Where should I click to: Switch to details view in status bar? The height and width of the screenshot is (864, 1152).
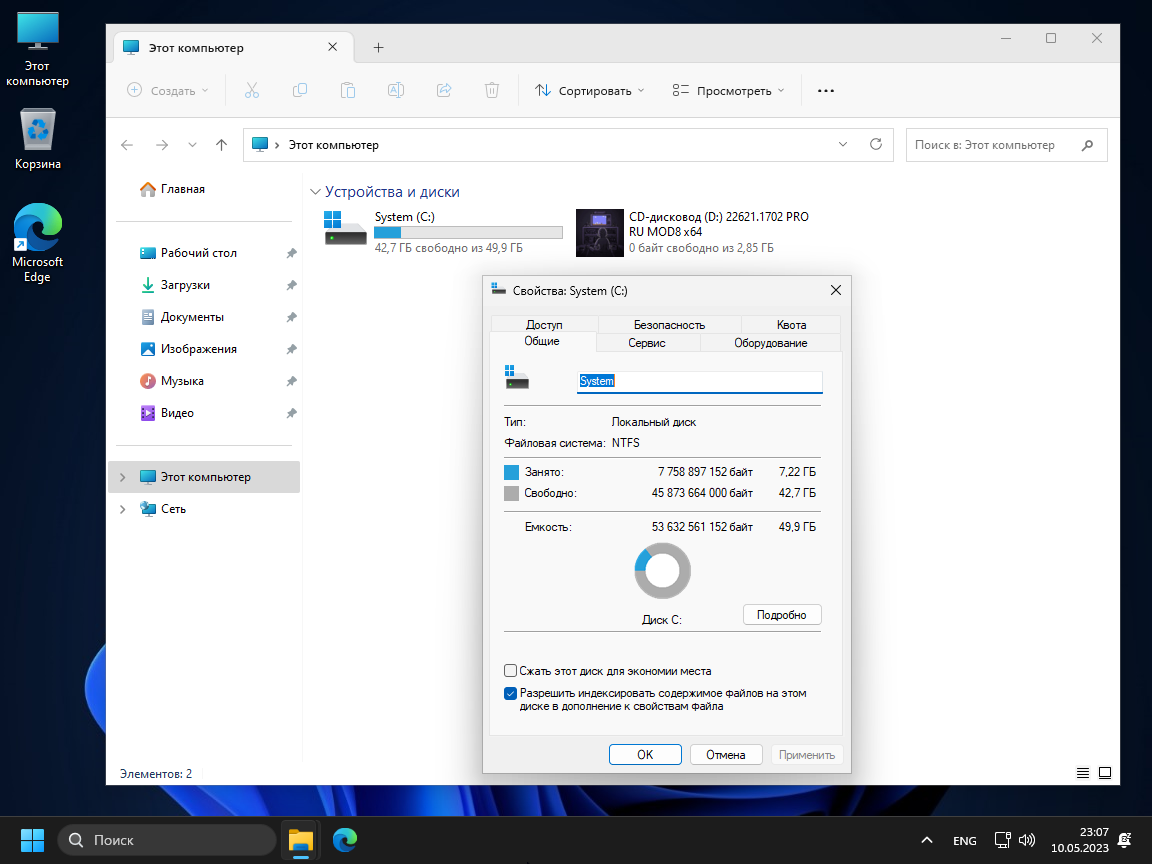click(x=1082, y=773)
